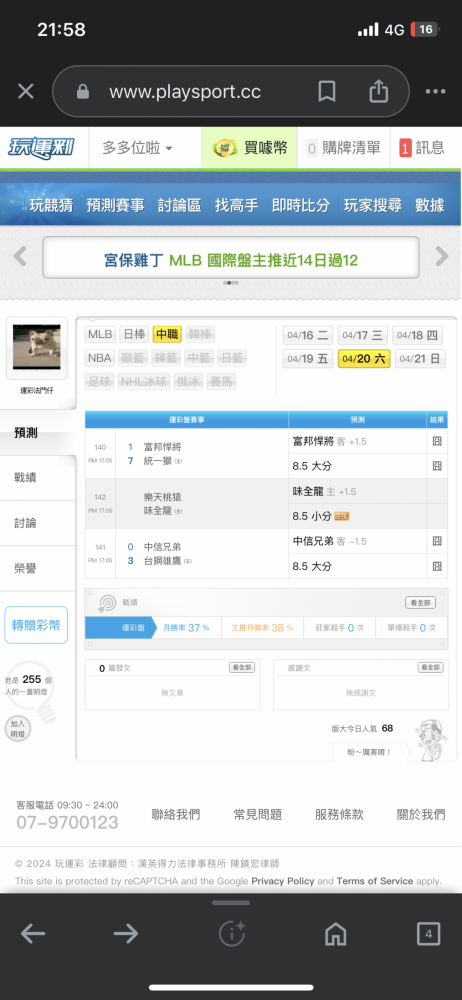Choose date 04/17 三

pos(362,335)
